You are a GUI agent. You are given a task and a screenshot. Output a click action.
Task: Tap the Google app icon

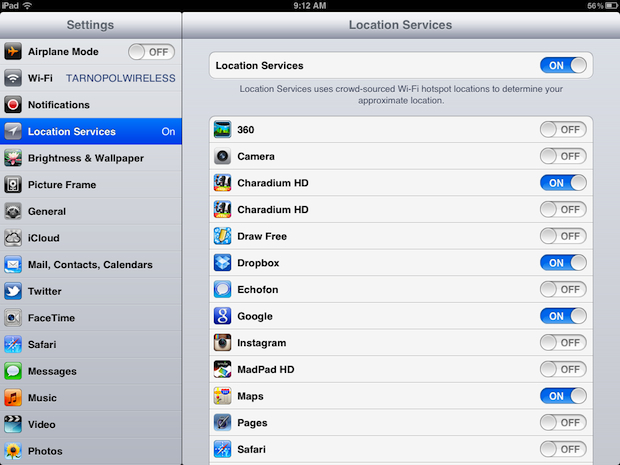coord(222,316)
